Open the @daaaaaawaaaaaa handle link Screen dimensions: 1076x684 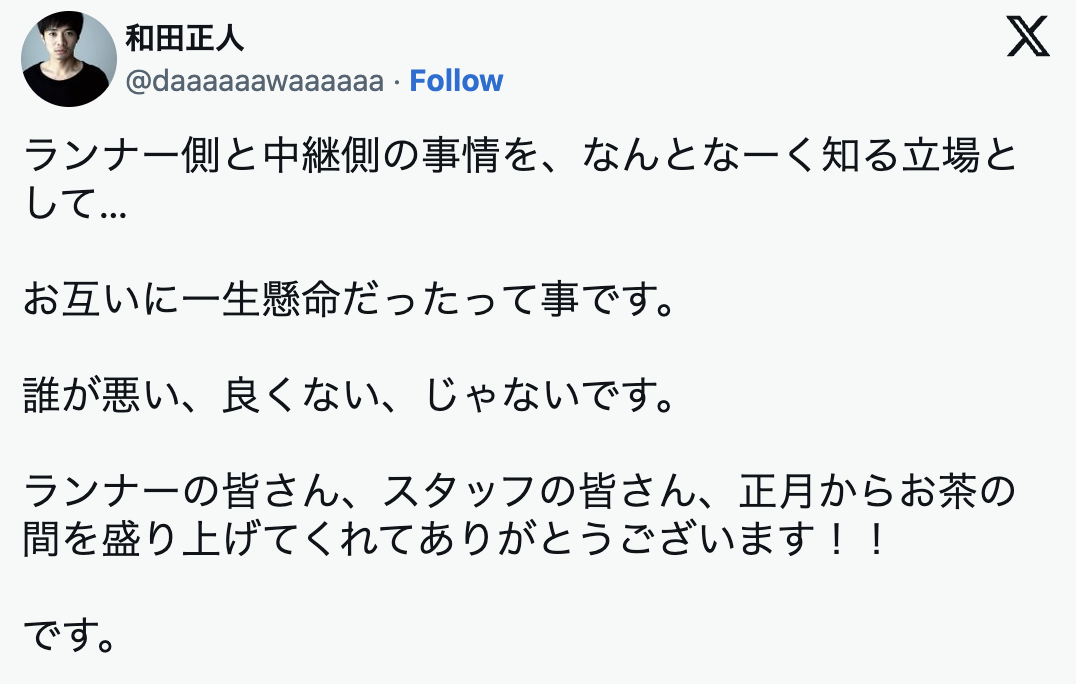click(x=255, y=81)
